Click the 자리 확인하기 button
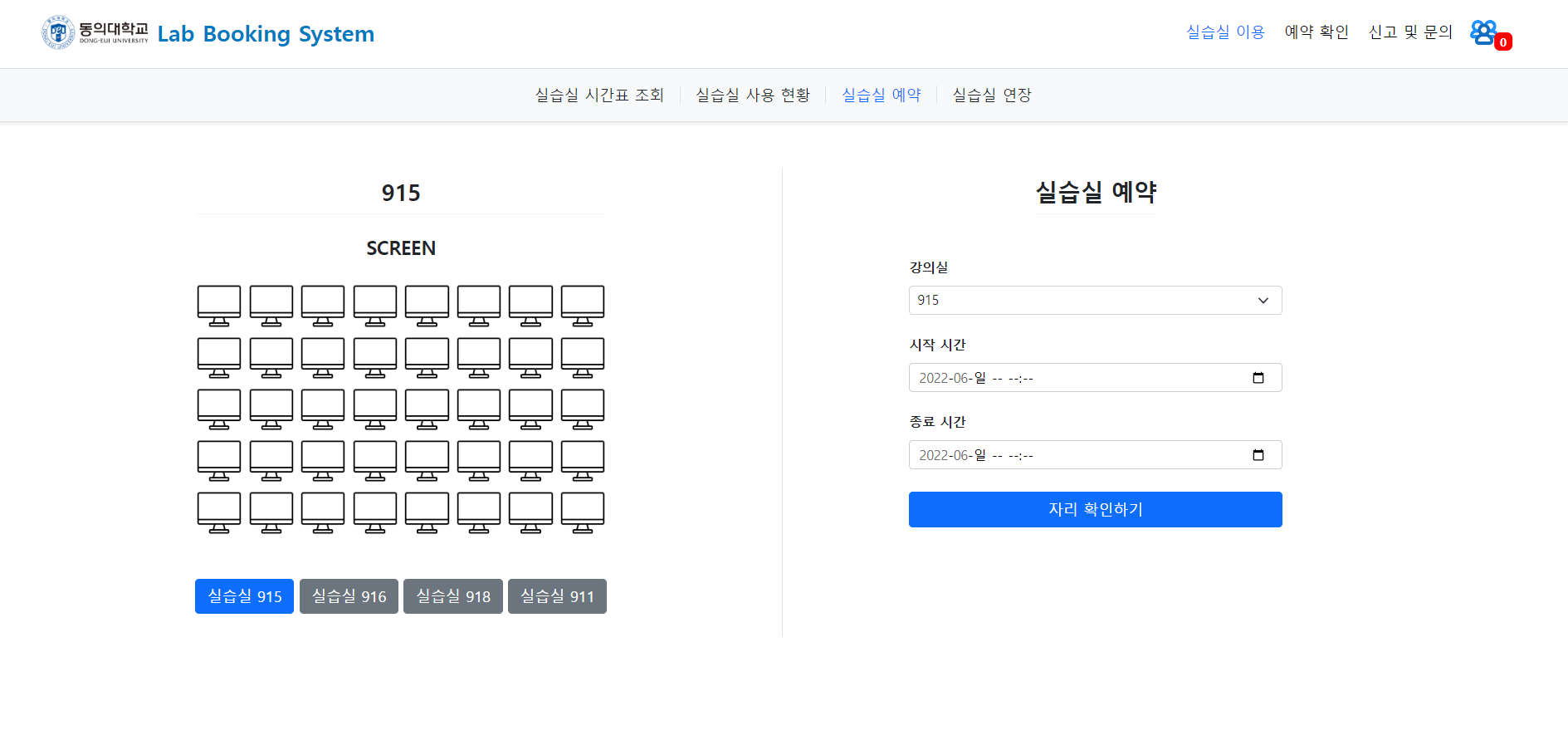The height and width of the screenshot is (740, 1568). [x=1094, y=509]
